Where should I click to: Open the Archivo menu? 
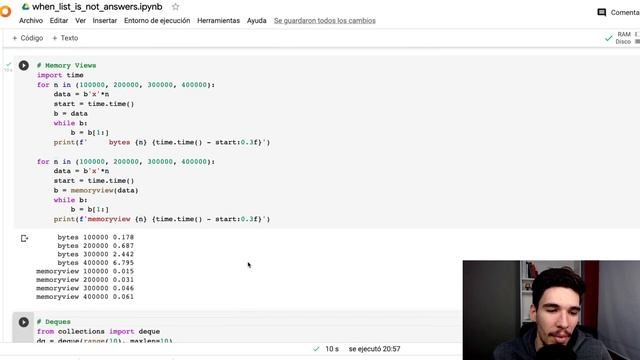click(31, 20)
